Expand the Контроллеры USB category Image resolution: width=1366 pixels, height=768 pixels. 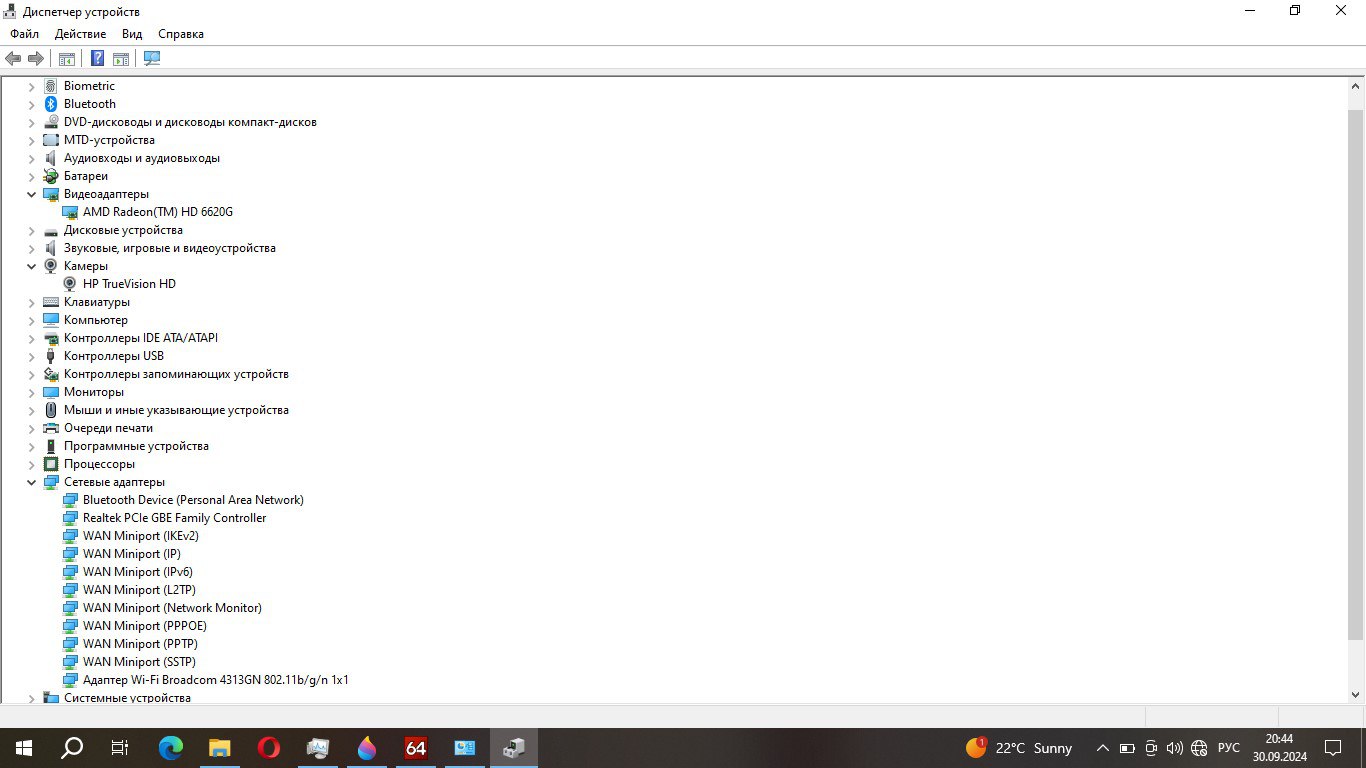tap(31, 356)
